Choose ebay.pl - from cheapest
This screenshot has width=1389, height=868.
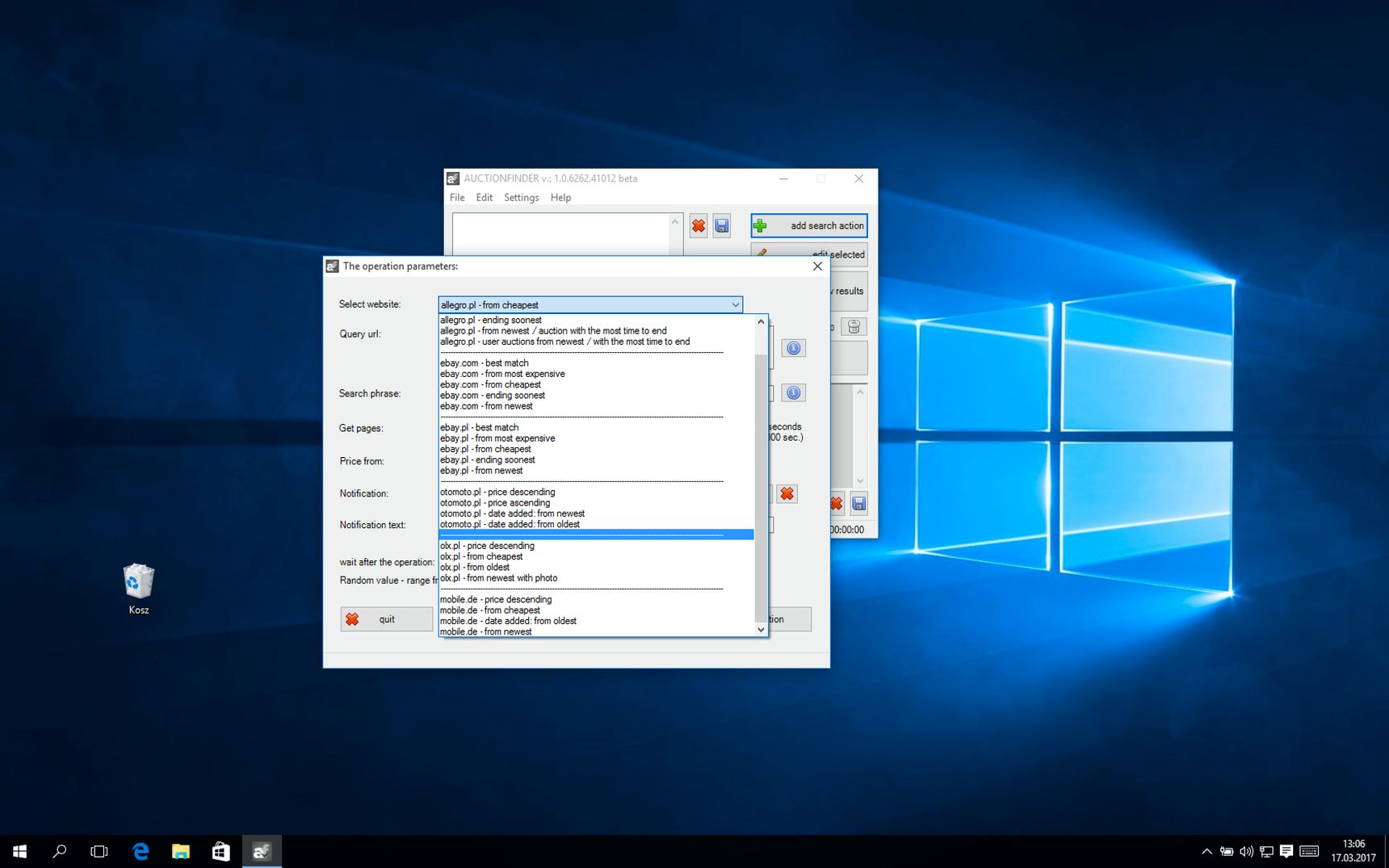pyautogui.click(x=596, y=449)
